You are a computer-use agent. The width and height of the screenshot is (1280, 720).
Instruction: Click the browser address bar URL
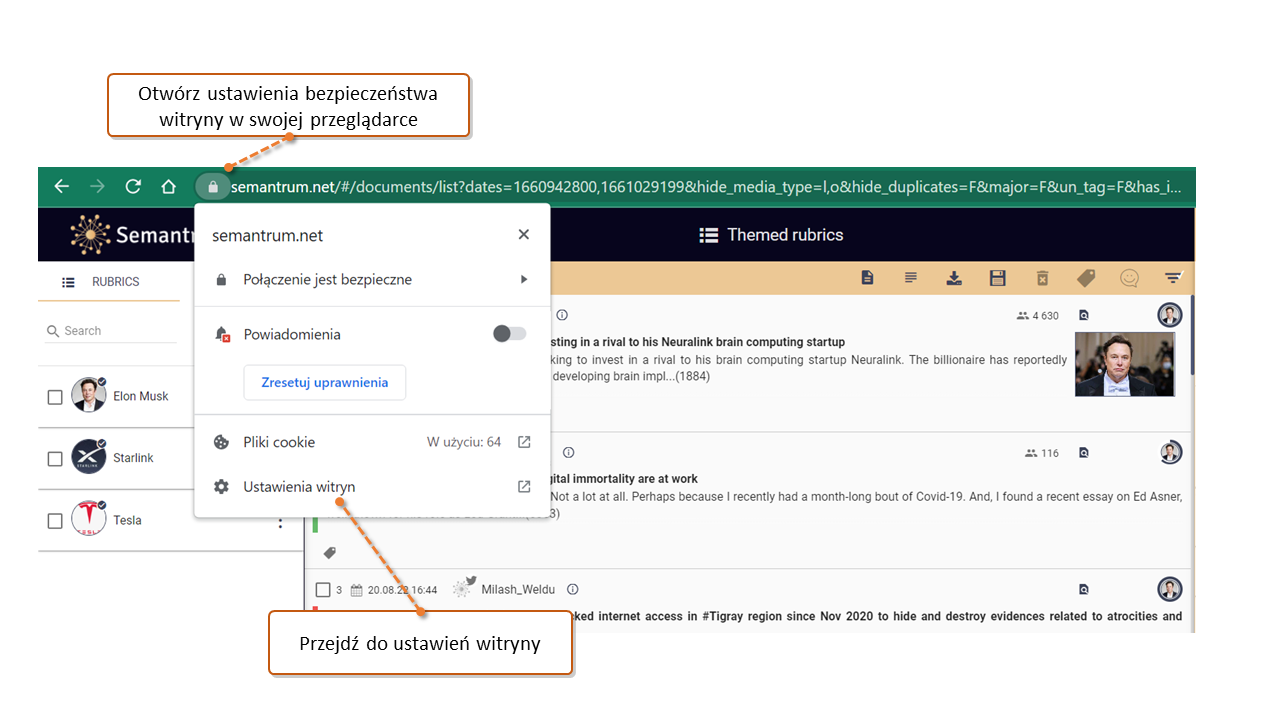(x=708, y=187)
